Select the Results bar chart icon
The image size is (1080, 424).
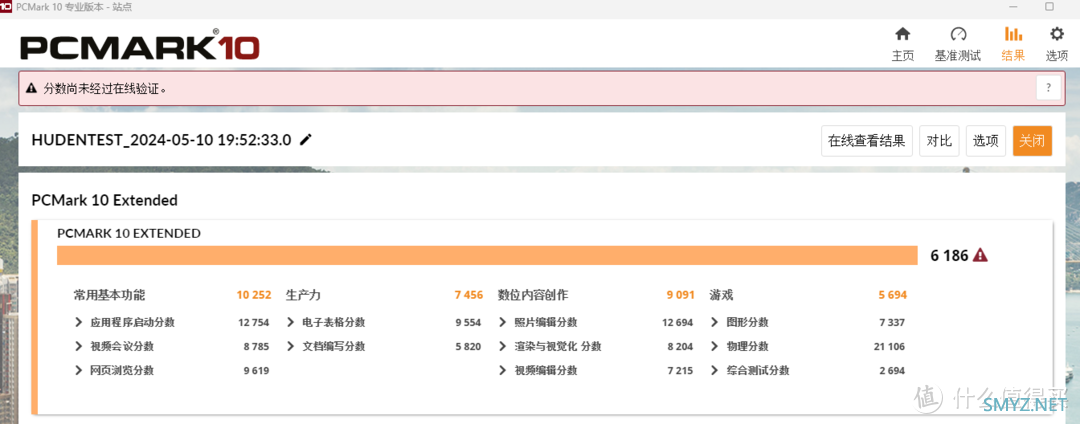click(1013, 35)
